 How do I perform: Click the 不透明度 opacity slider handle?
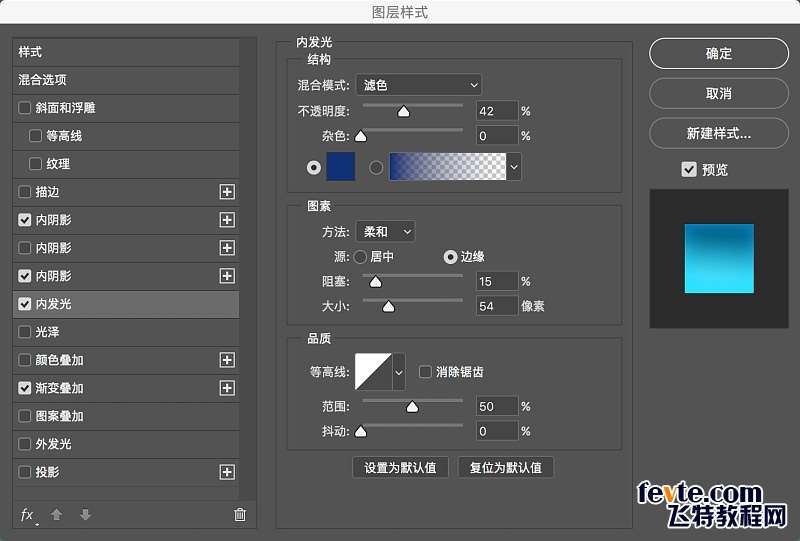coord(404,111)
